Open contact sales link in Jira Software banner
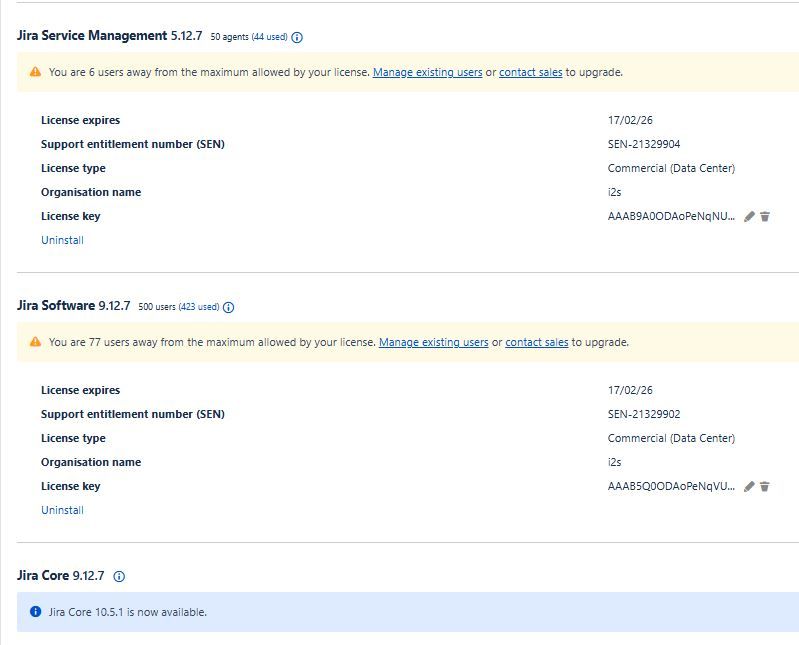 (x=537, y=342)
